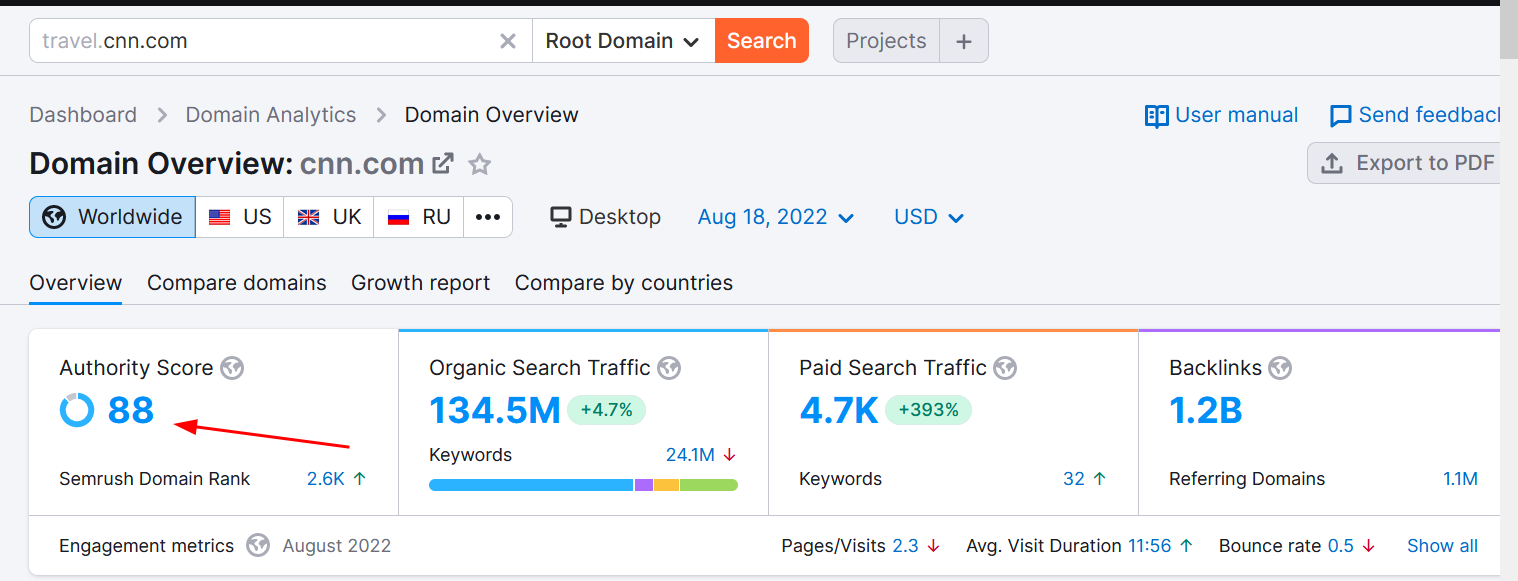This screenshot has height=581, width=1518.
Task: Switch to UK database
Action: [329, 217]
